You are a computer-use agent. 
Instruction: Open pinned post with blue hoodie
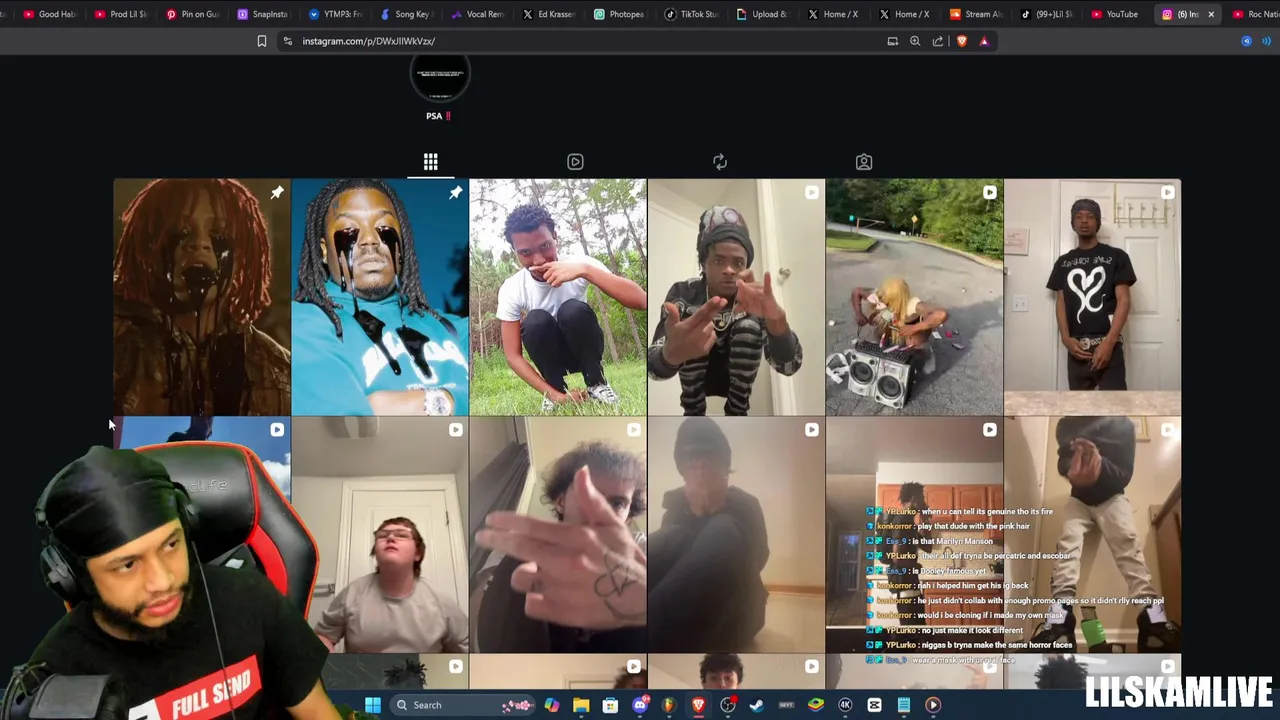point(380,297)
